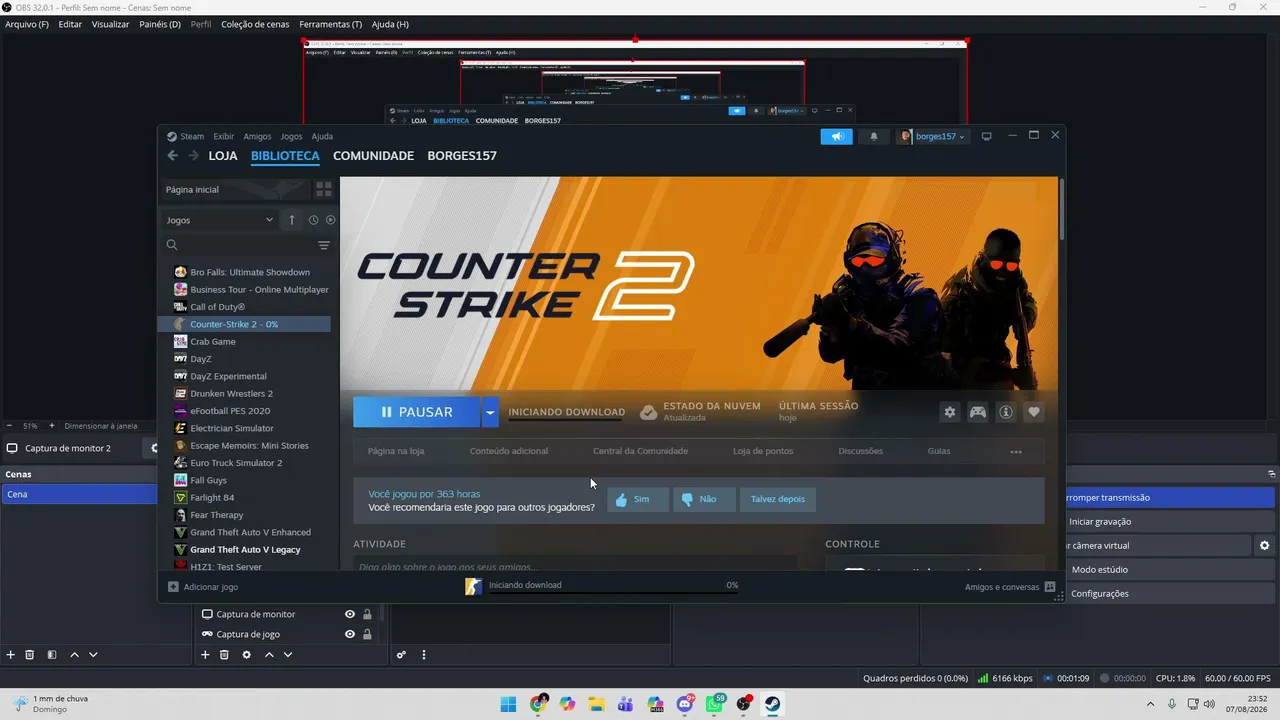Click Steam game page vertical scrollbar

(1061, 210)
